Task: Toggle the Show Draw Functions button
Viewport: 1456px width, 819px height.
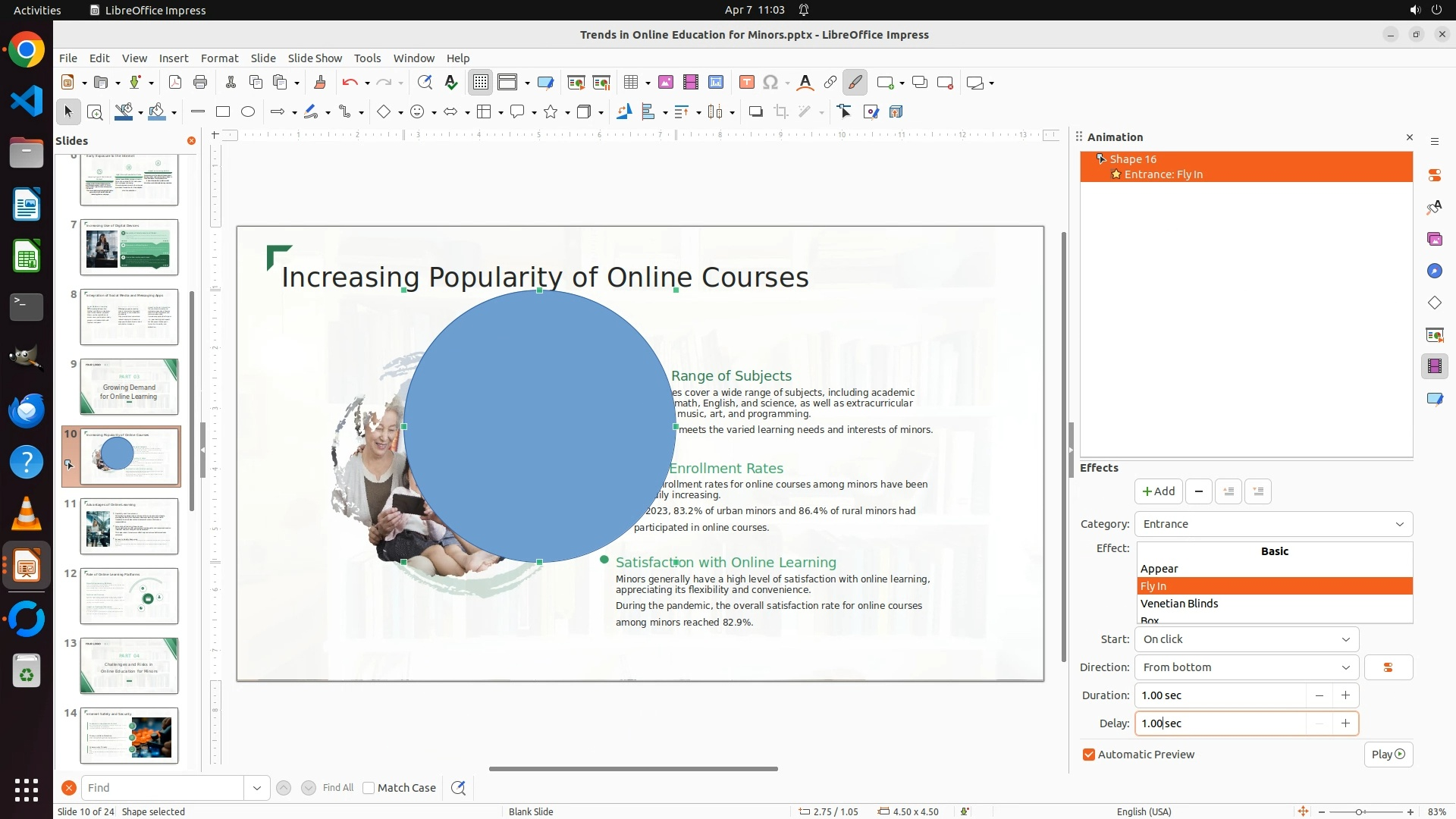Action: tap(855, 83)
